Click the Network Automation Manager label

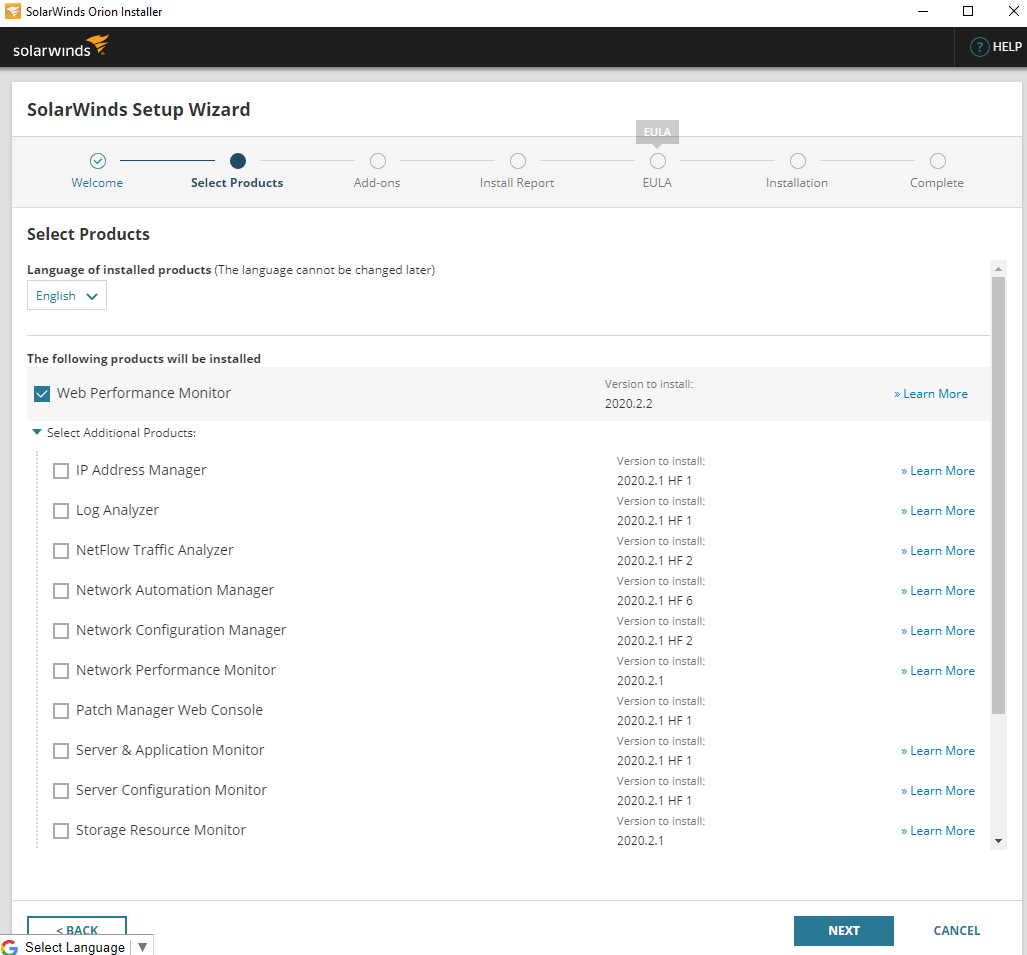[x=175, y=590]
